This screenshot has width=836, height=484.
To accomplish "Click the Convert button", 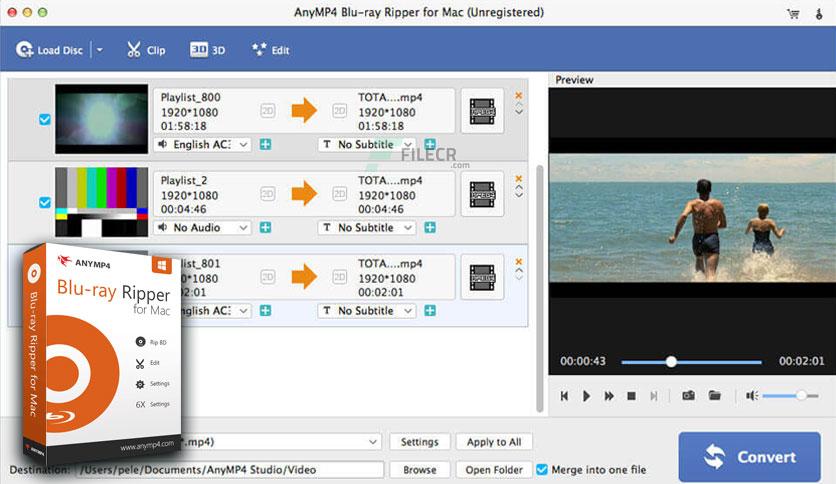I will coord(749,457).
